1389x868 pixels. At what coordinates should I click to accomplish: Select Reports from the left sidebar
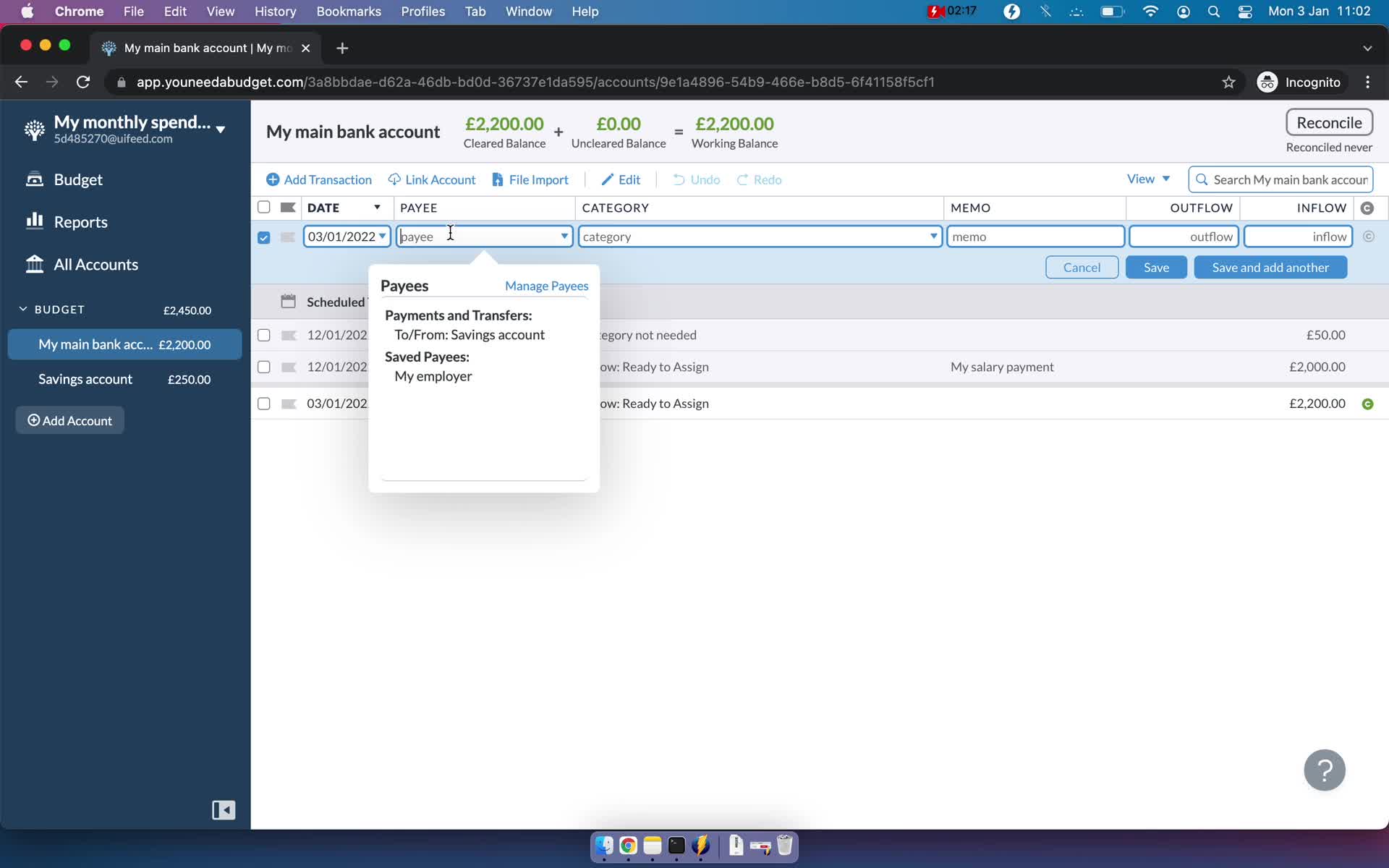point(80,222)
